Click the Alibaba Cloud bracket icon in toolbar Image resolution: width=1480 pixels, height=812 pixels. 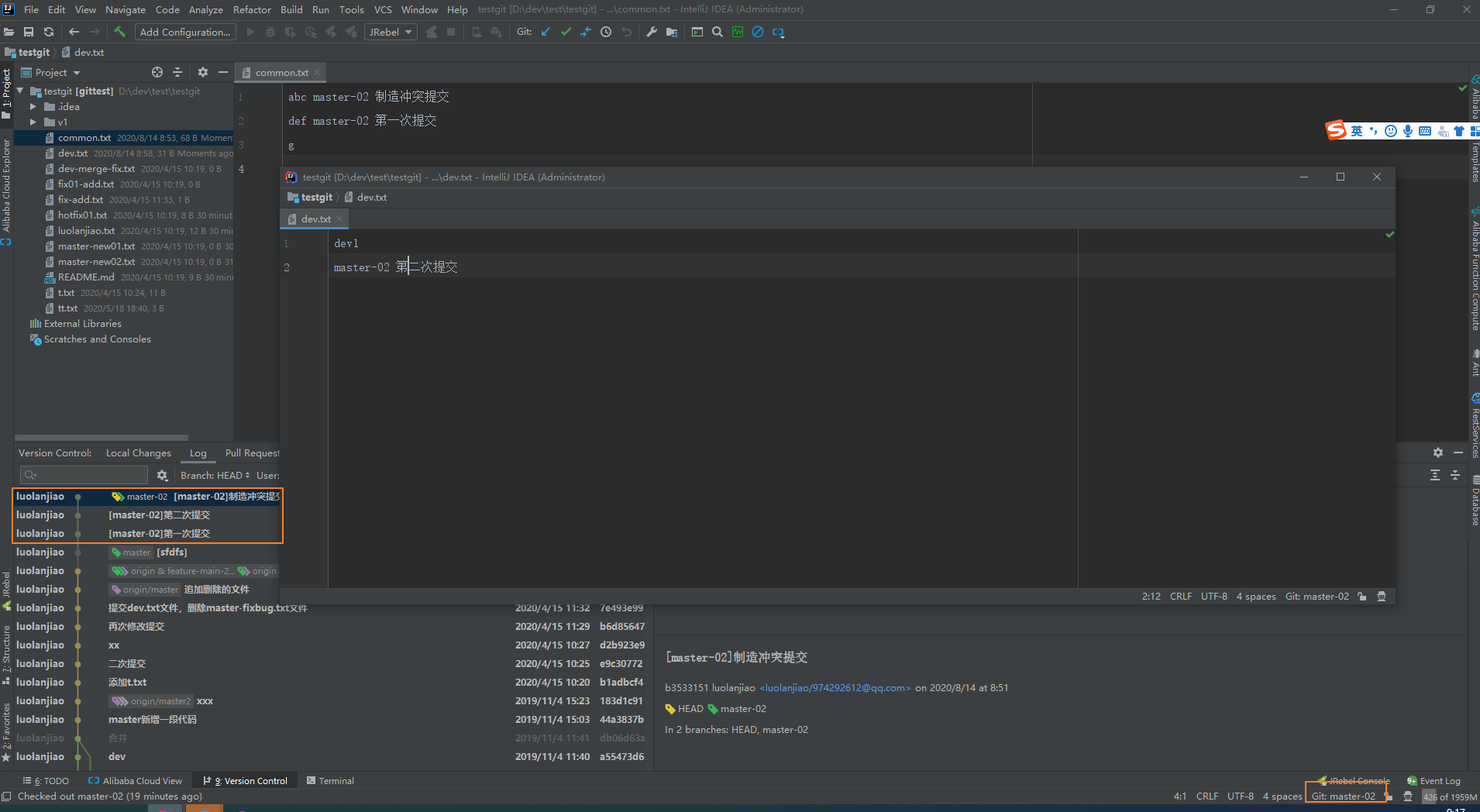(779, 32)
